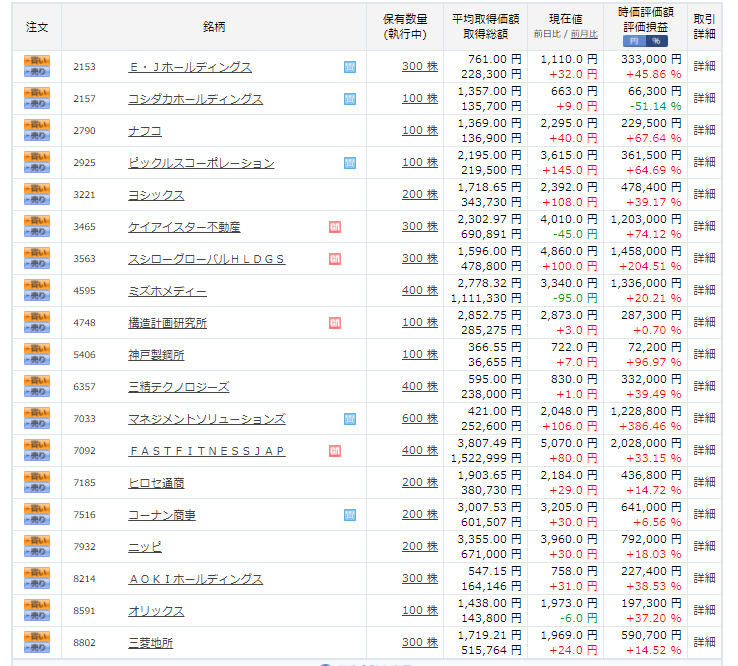Click the 買い buy button for 7092 FASTFITNESSJAP
Viewport: 738px width, 666px height.
tap(37, 445)
